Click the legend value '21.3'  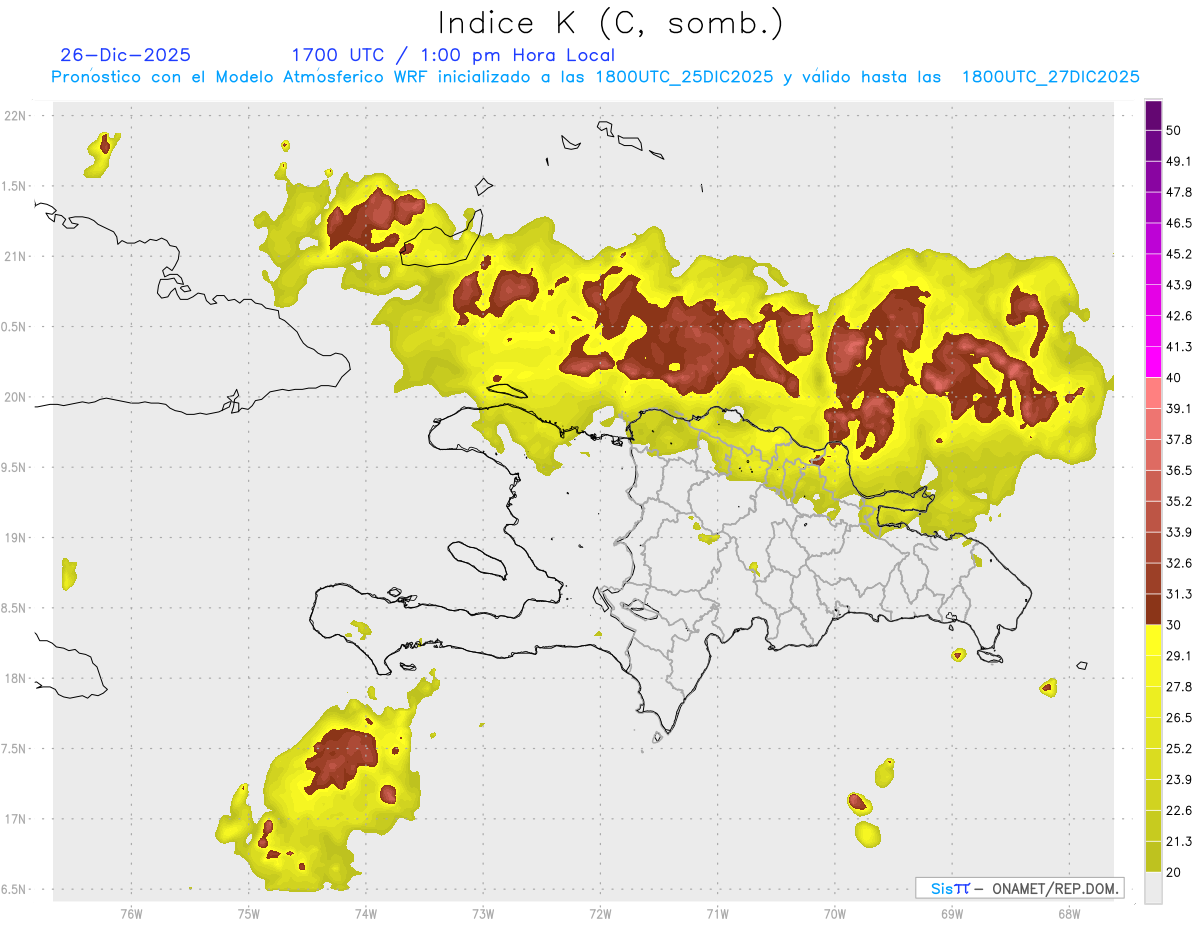(x=1178, y=841)
